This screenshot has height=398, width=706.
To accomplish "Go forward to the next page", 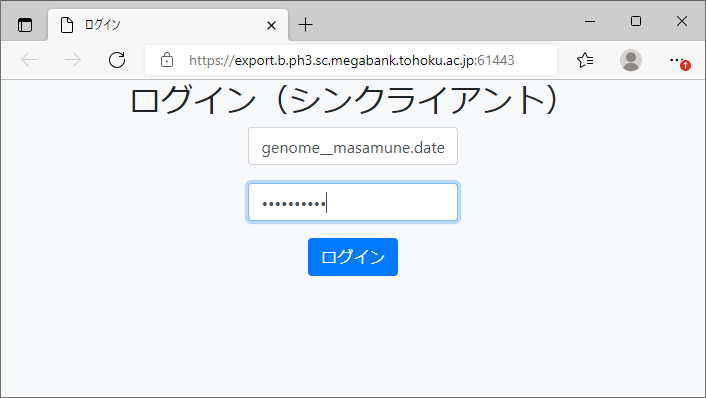I will (72, 60).
